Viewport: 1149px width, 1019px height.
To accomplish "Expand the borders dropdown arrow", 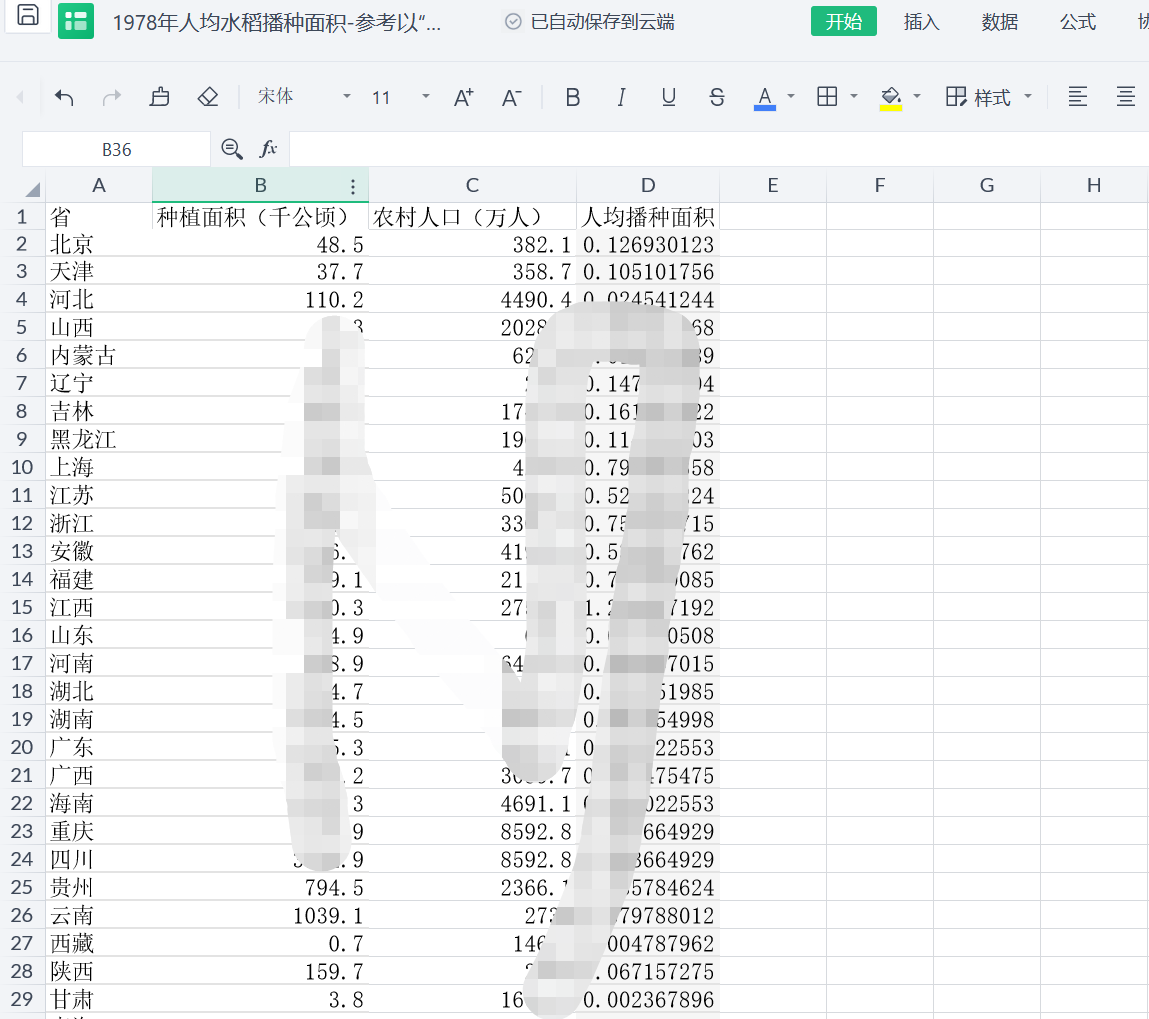I will [x=854, y=97].
